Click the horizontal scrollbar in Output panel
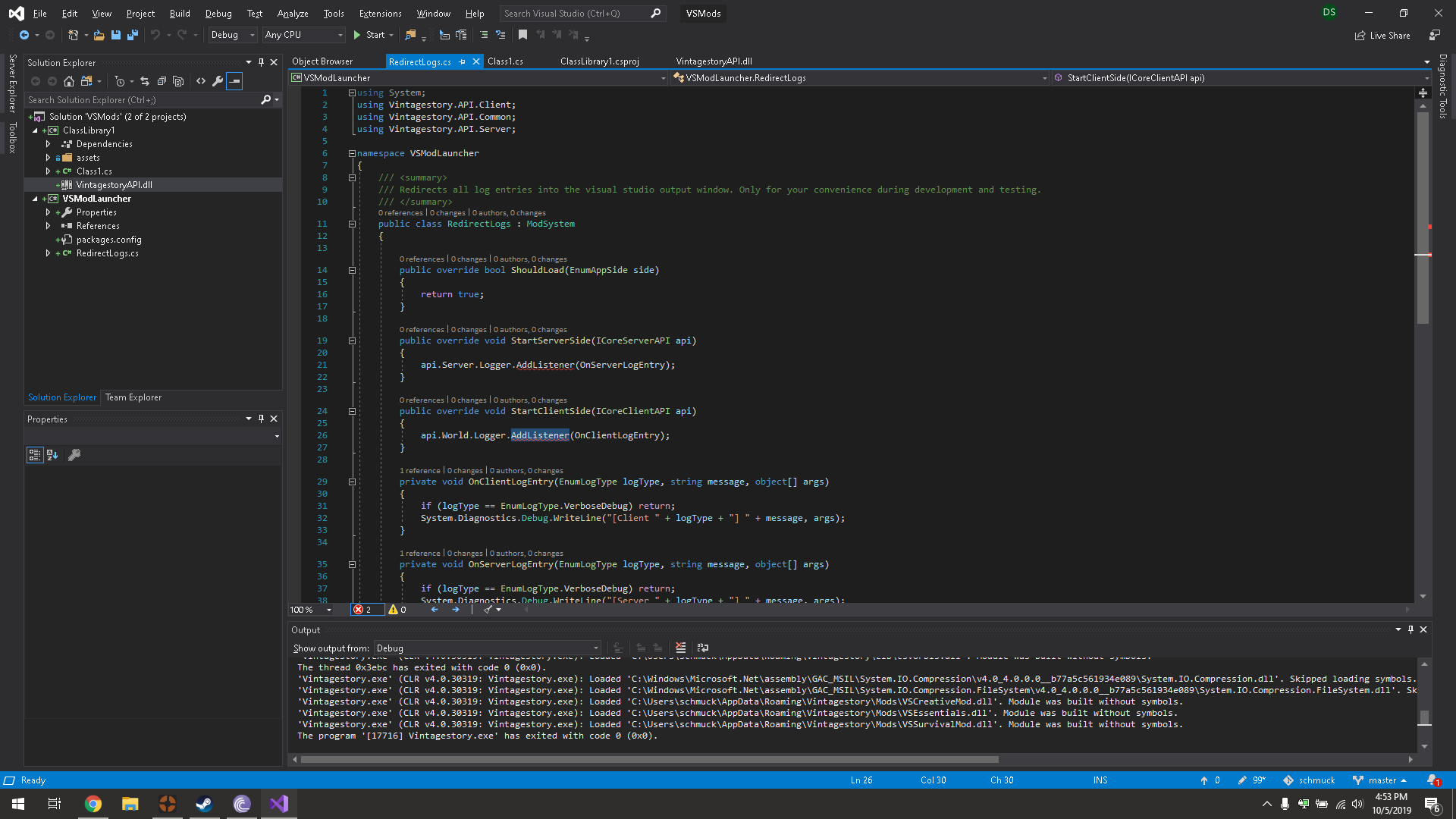 coord(649,759)
